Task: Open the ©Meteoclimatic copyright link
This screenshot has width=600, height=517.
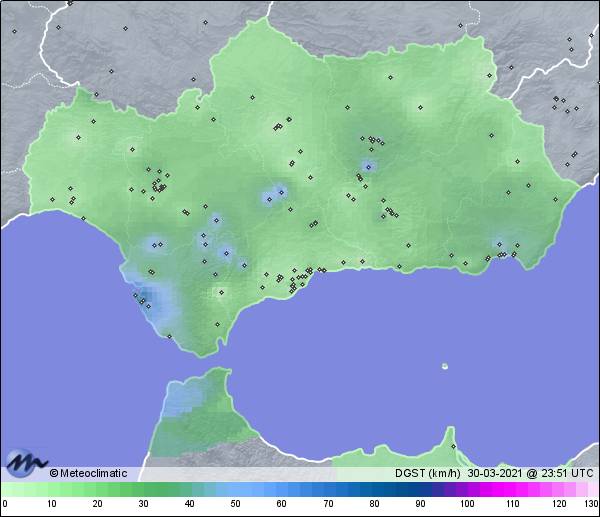Action: tap(88, 473)
